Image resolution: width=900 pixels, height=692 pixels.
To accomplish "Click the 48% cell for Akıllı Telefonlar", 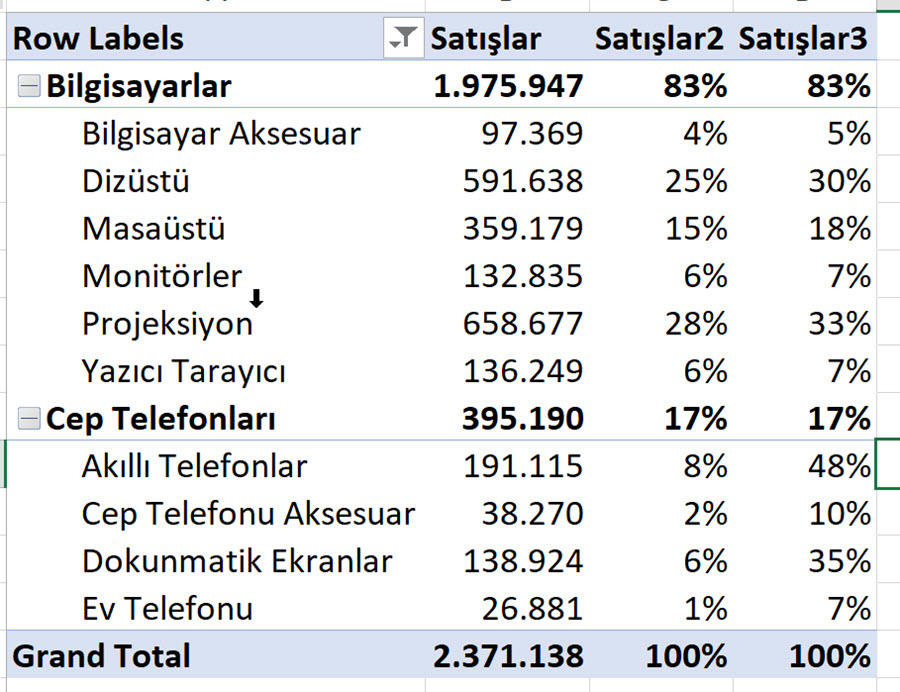I will (x=839, y=466).
